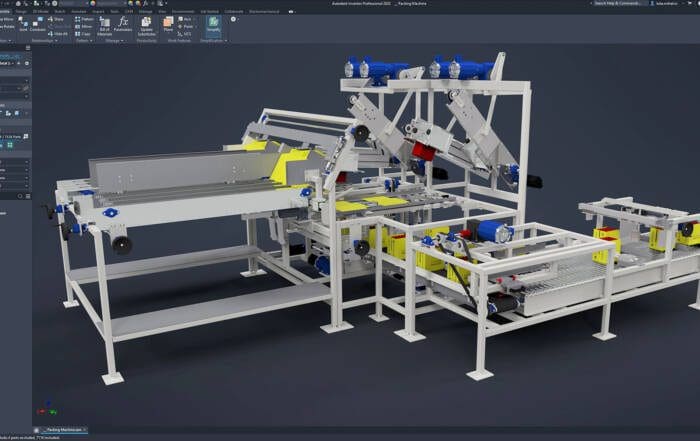Create a work Plane

coord(168,24)
